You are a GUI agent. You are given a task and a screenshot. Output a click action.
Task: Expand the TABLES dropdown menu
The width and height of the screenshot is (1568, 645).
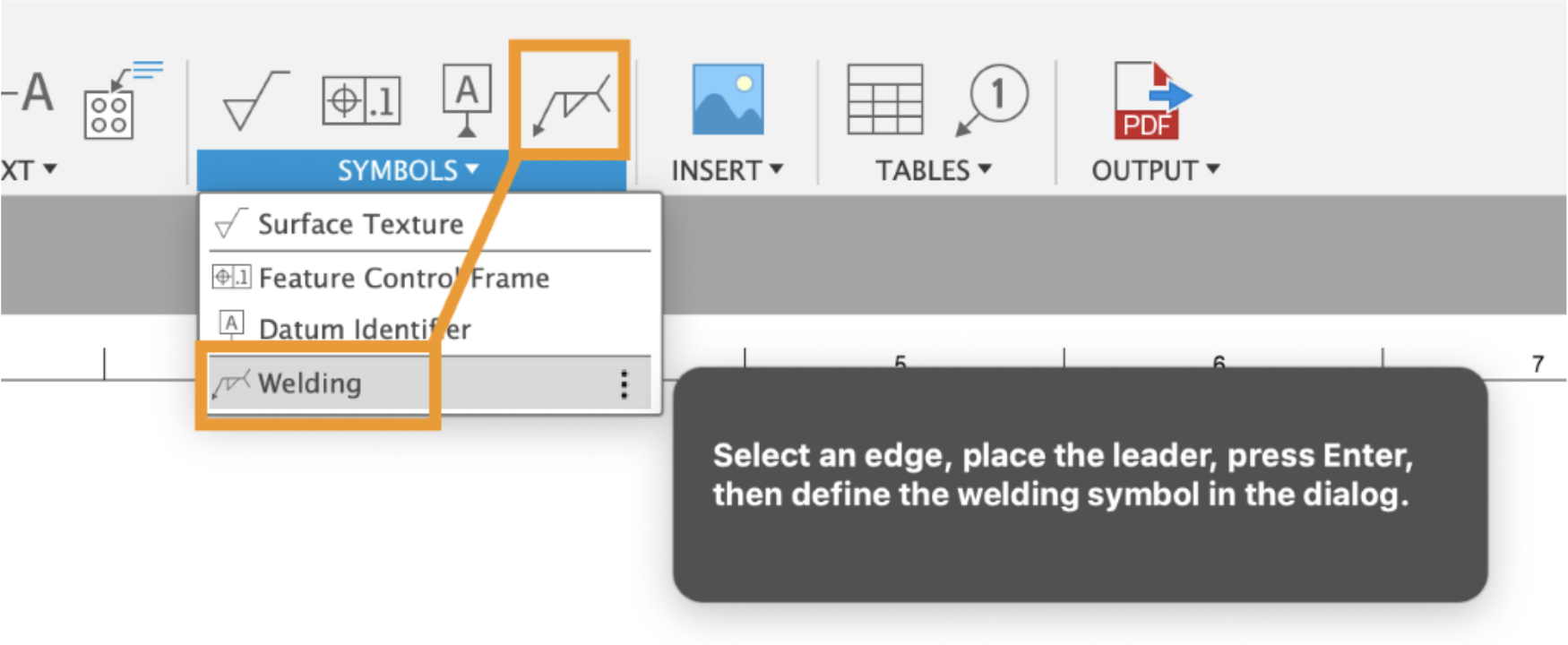pyautogui.click(x=933, y=170)
